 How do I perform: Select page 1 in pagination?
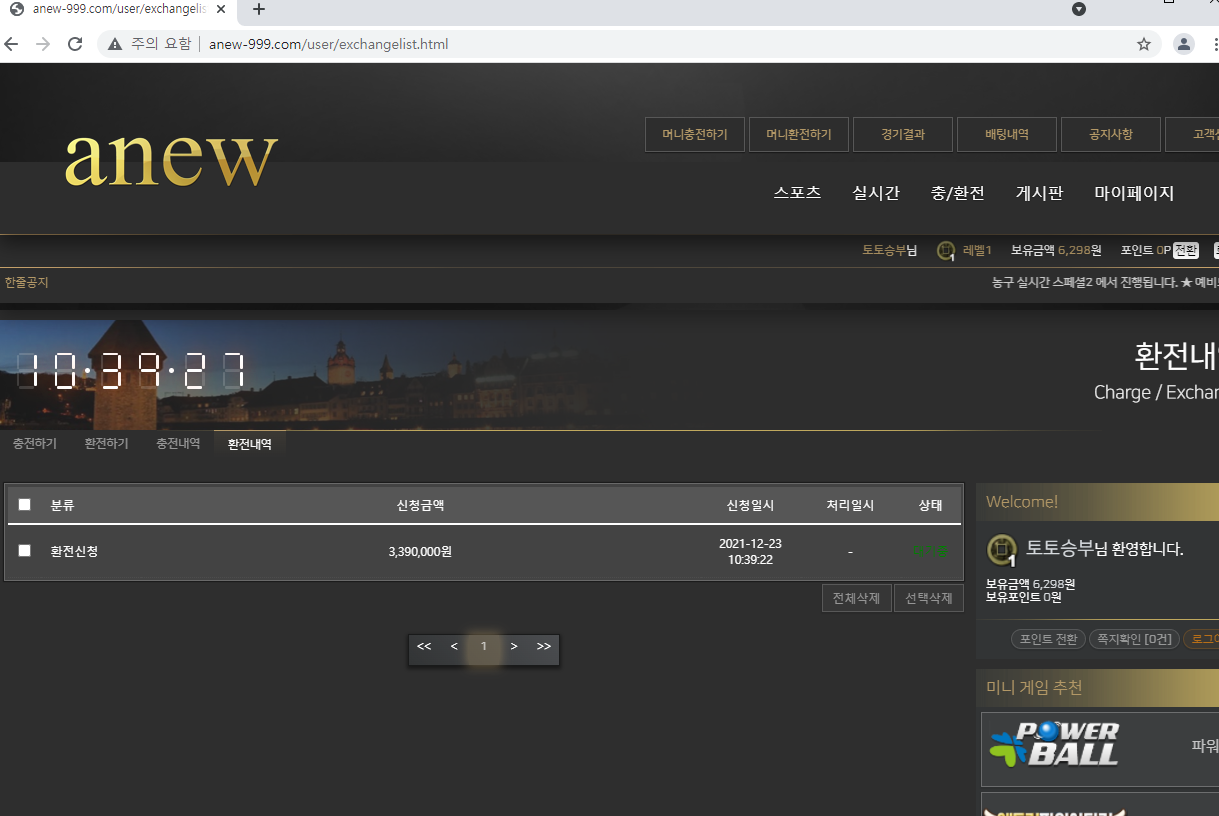(484, 647)
